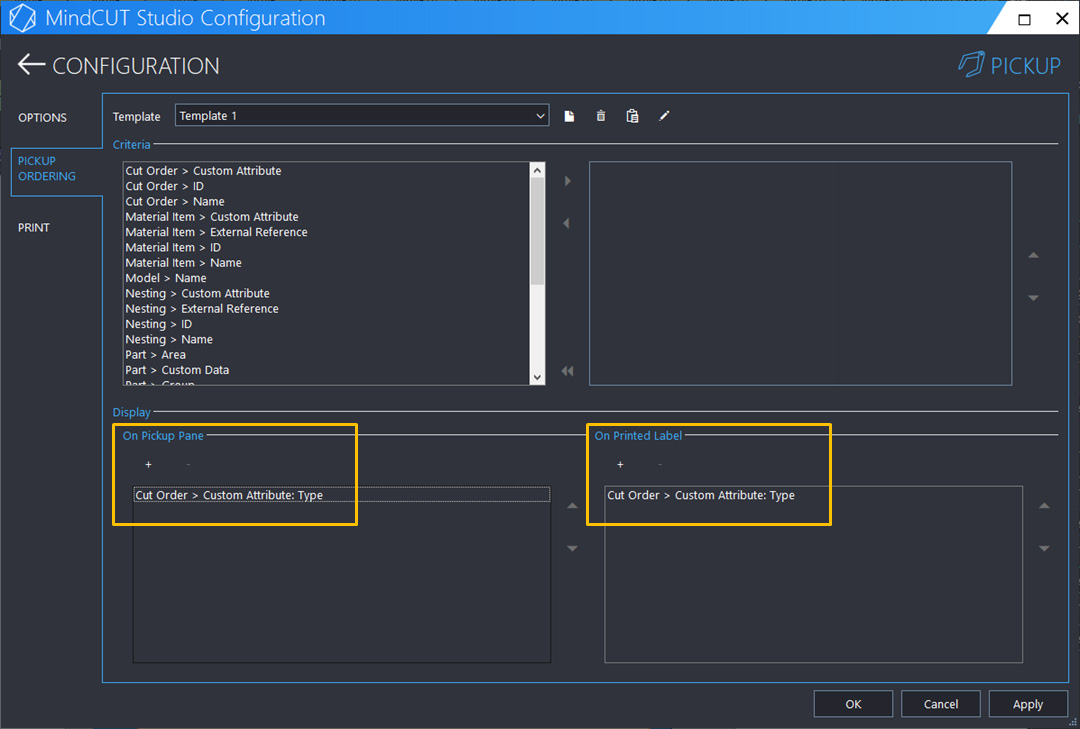Image resolution: width=1080 pixels, height=729 pixels.
Task: Click the criteria list scroll up arrow
Action: click(x=537, y=170)
